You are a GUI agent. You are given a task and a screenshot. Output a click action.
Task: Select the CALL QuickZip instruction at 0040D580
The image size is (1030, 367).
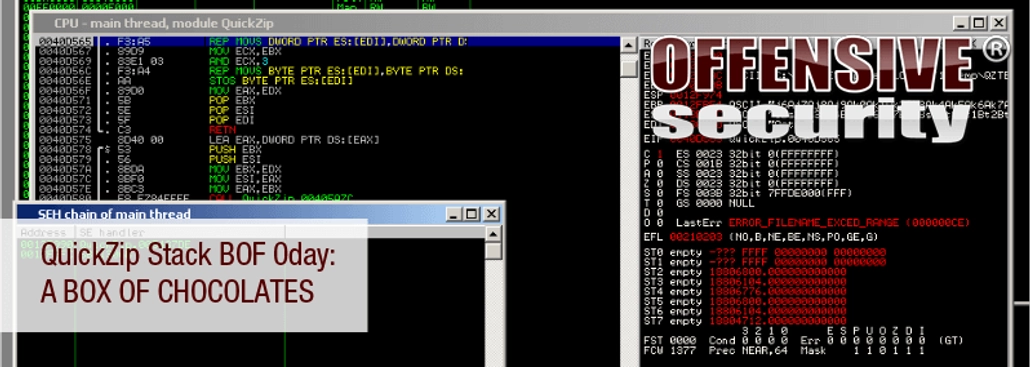coord(327,198)
